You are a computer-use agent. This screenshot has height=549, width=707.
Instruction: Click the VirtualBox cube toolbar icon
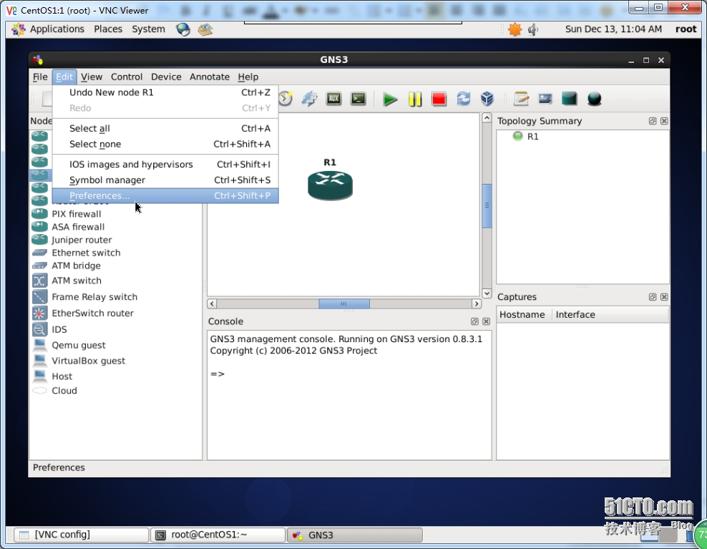click(487, 99)
